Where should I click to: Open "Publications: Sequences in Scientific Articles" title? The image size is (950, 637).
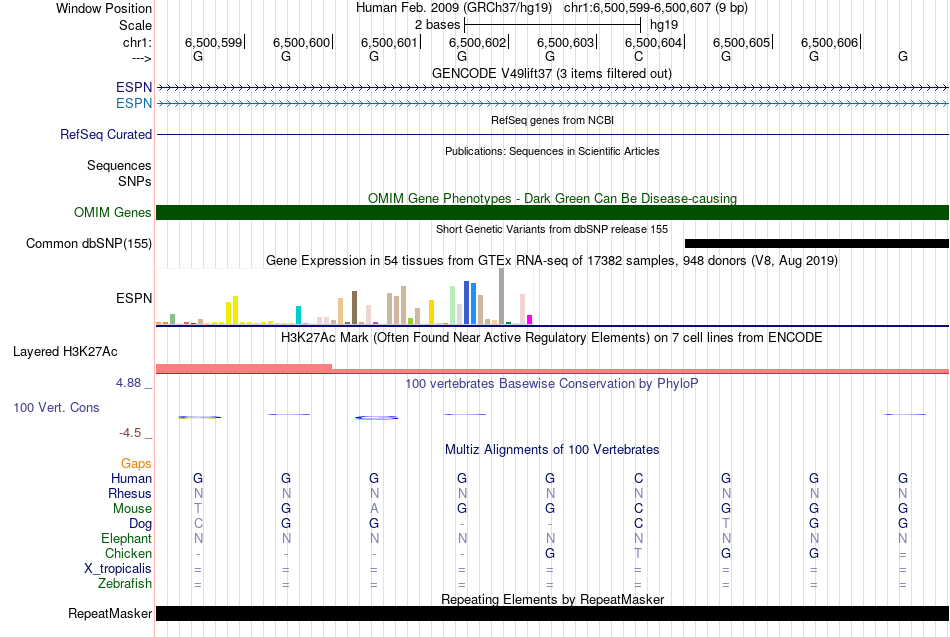click(552, 151)
